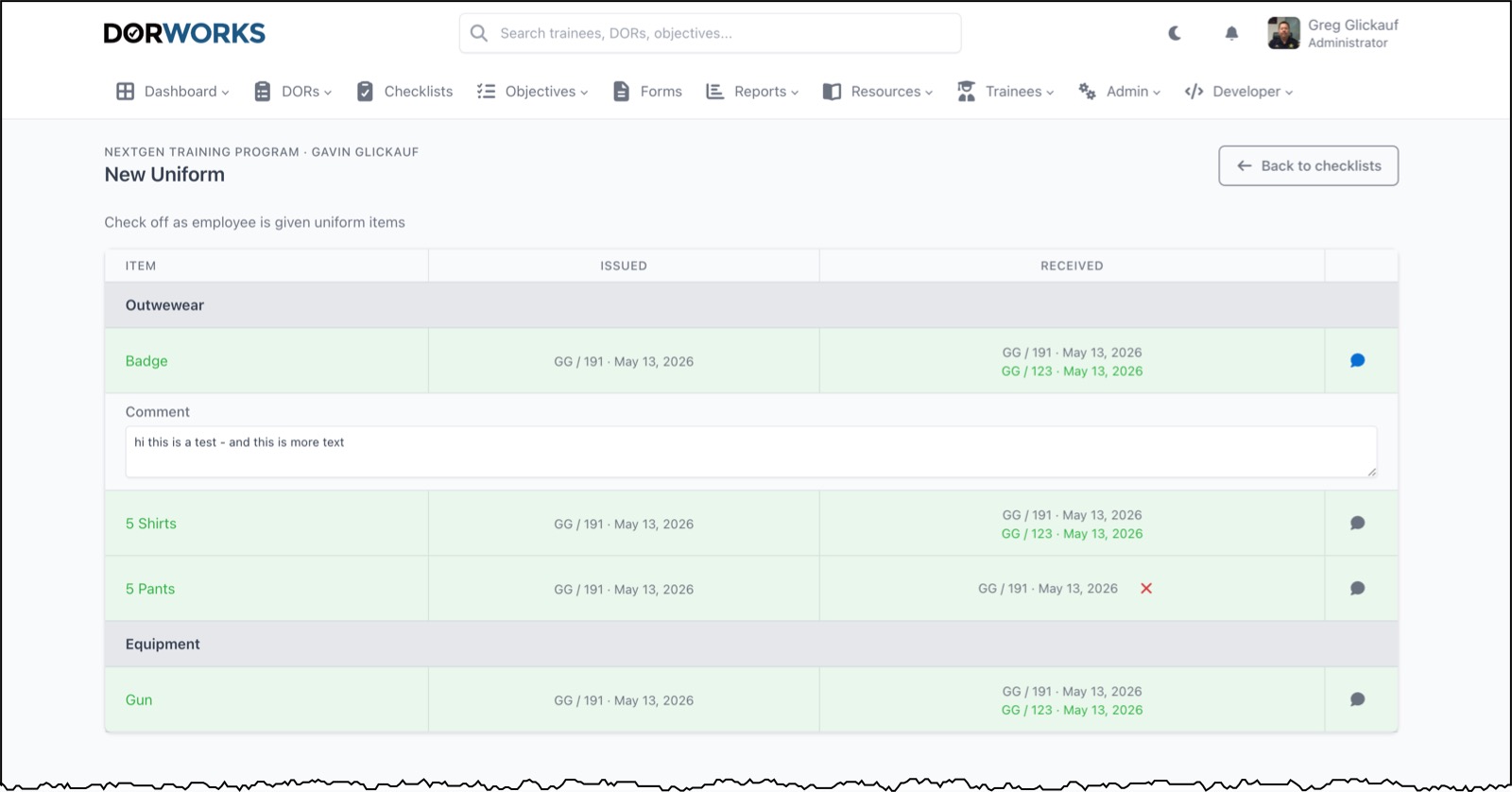The image size is (1512, 792).
Task: Expand the Trainees chevron
Action: pyautogui.click(x=1050, y=93)
